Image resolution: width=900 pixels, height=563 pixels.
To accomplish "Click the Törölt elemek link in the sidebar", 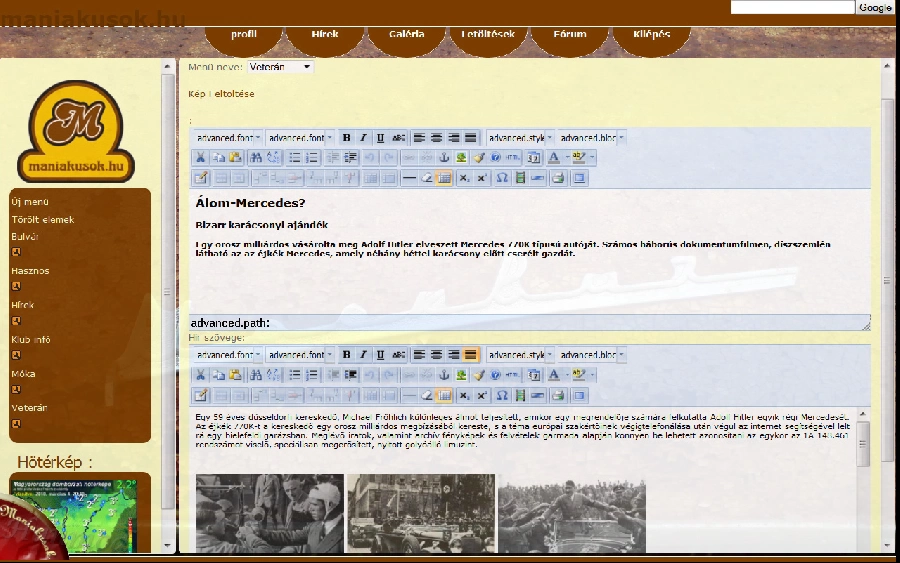I will [x=42, y=219].
